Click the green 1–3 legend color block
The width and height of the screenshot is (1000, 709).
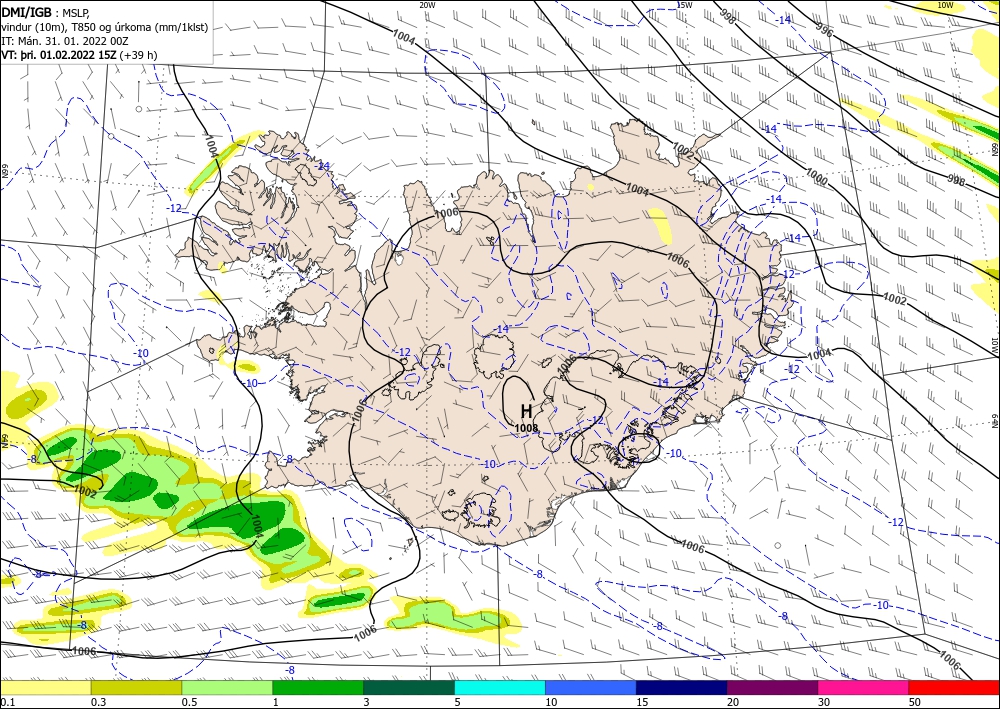point(318,687)
